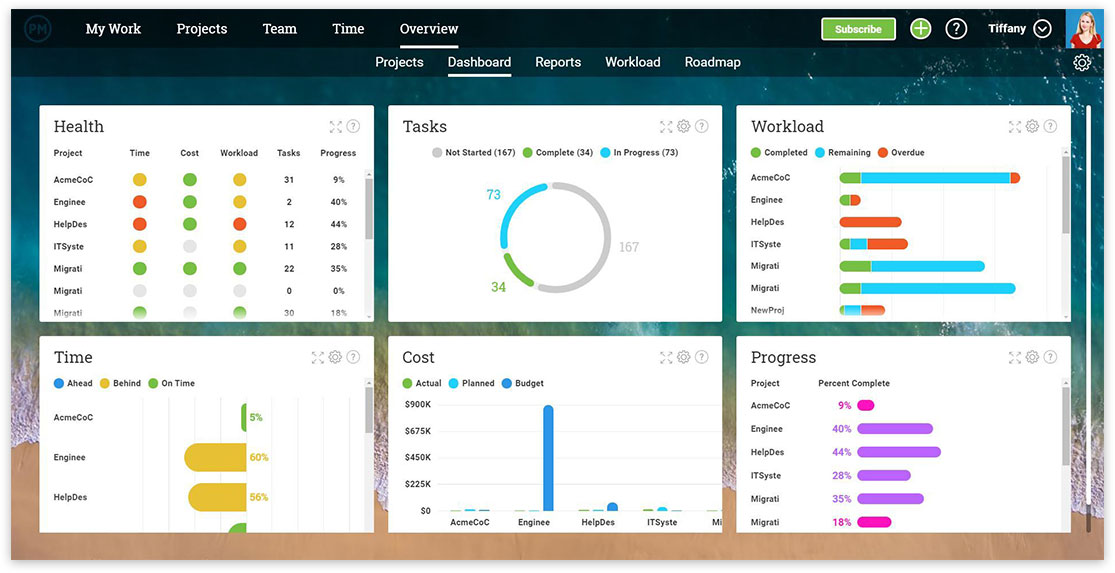Screen dimensions: 1115x573
Task: Click the Time widget vertical scrollbar
Action: 368,411
